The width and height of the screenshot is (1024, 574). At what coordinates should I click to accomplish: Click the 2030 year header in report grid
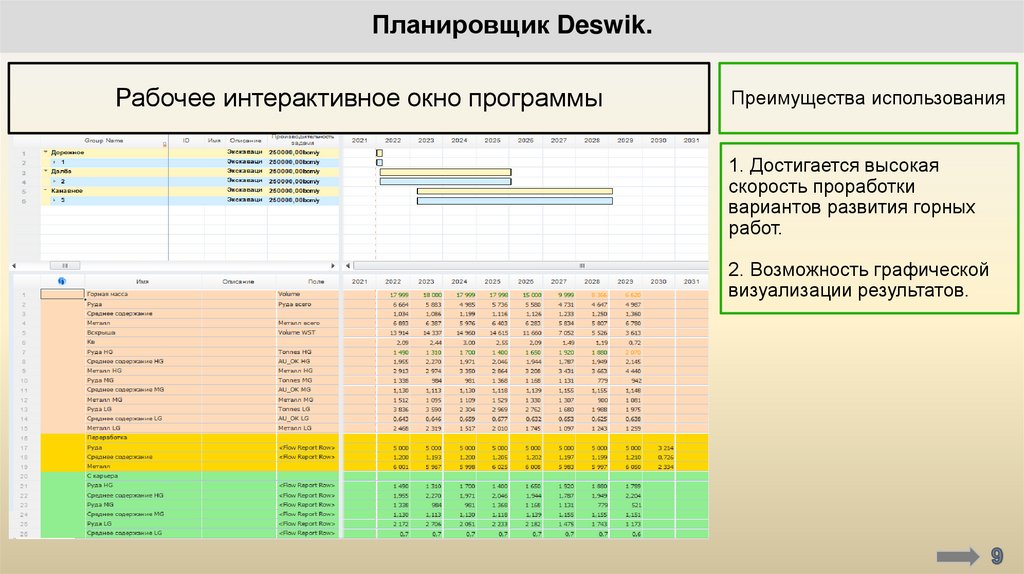[658, 281]
